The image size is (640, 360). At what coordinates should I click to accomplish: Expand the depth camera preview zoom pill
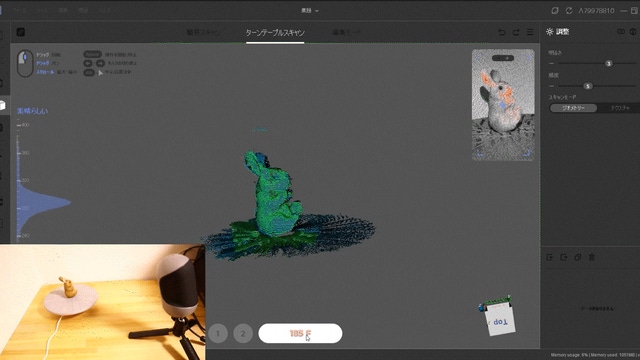click(503, 58)
